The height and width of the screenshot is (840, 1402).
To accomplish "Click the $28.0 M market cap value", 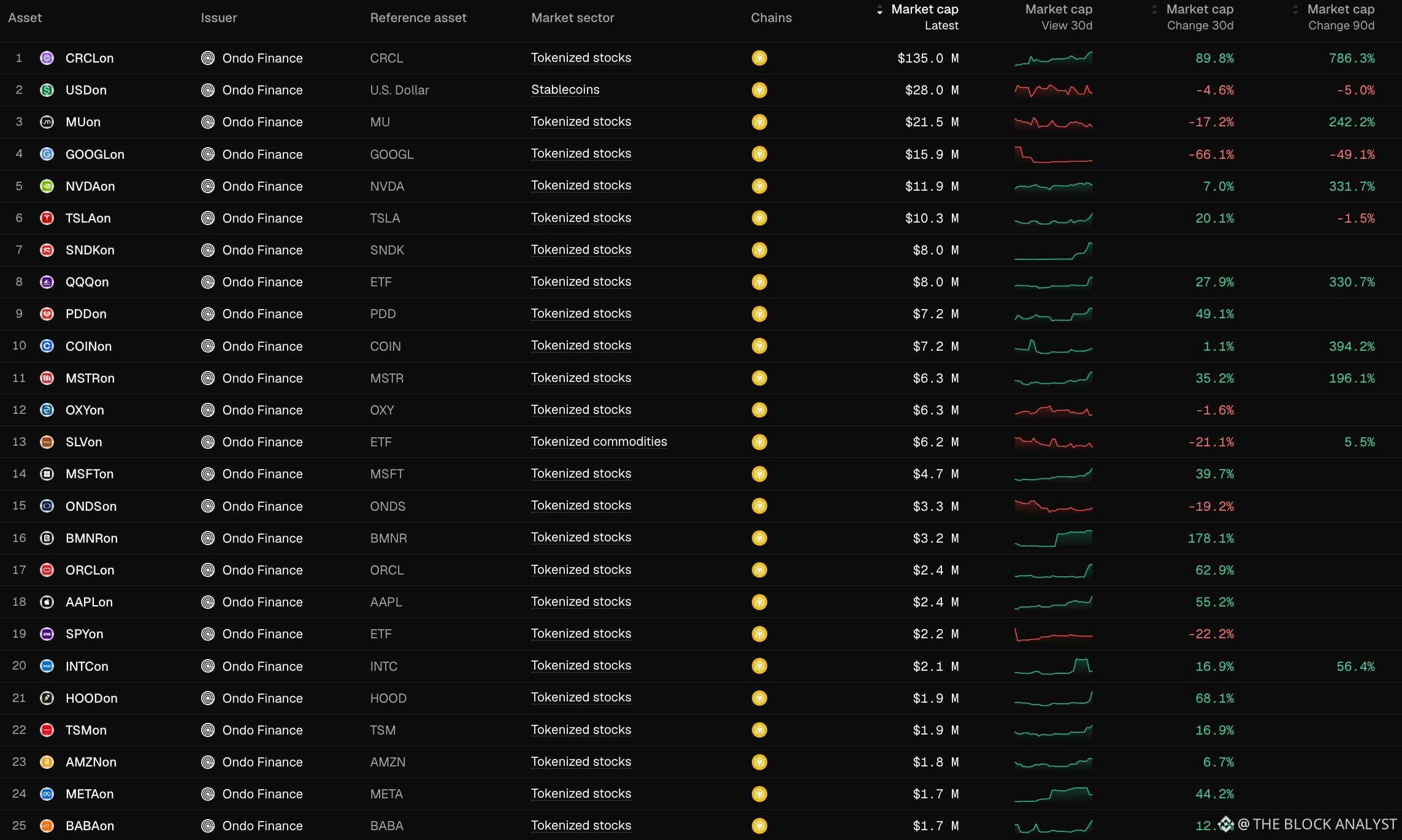I will click(932, 90).
